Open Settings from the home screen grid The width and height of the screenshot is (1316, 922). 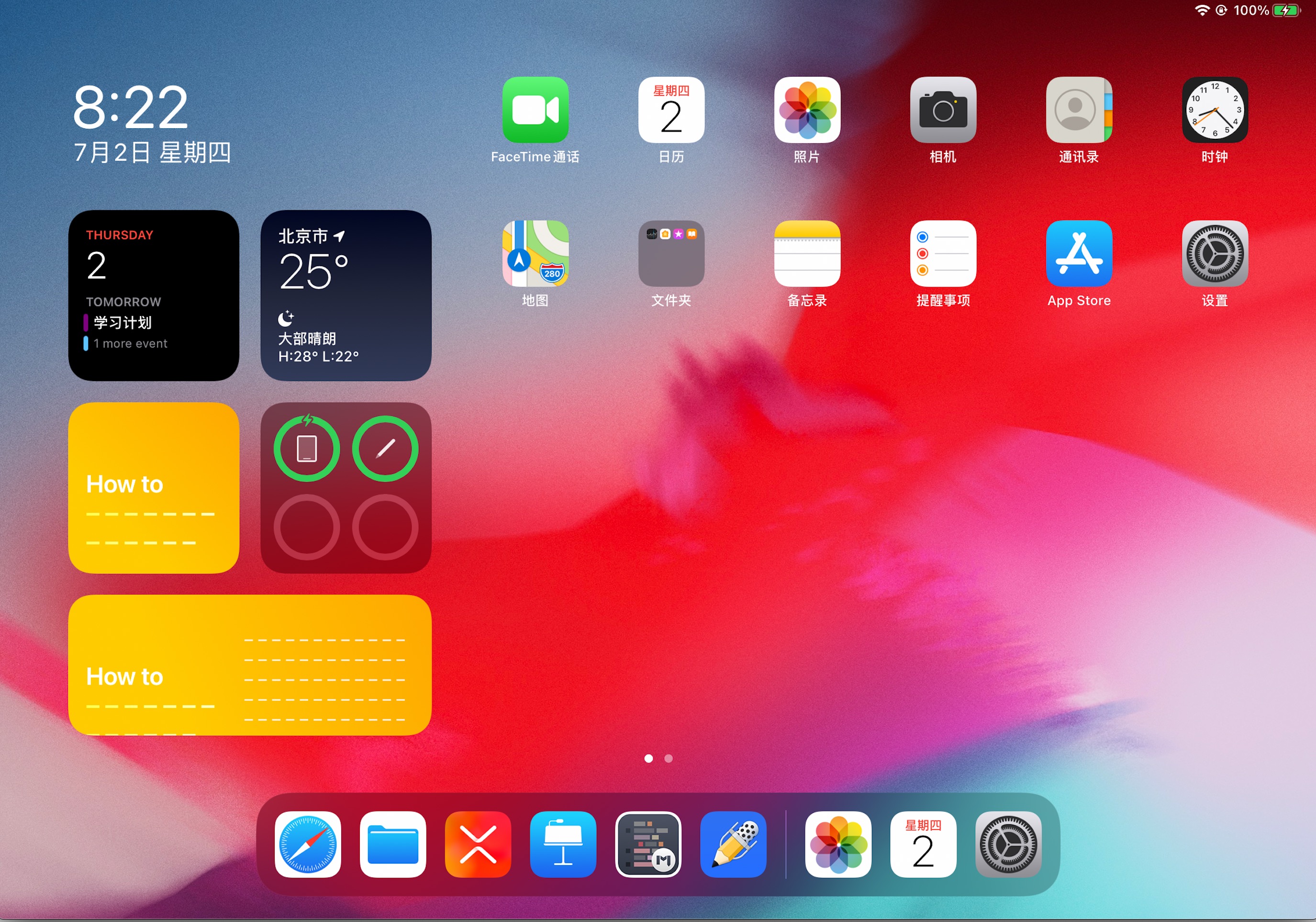coord(1214,253)
